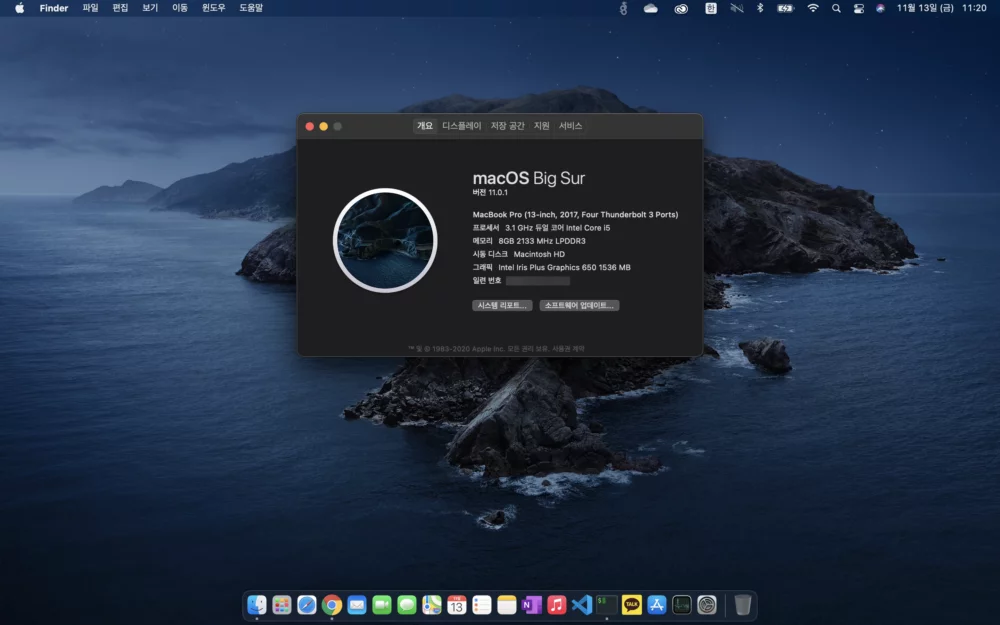Open Activity Monitor from the dock

(682, 605)
